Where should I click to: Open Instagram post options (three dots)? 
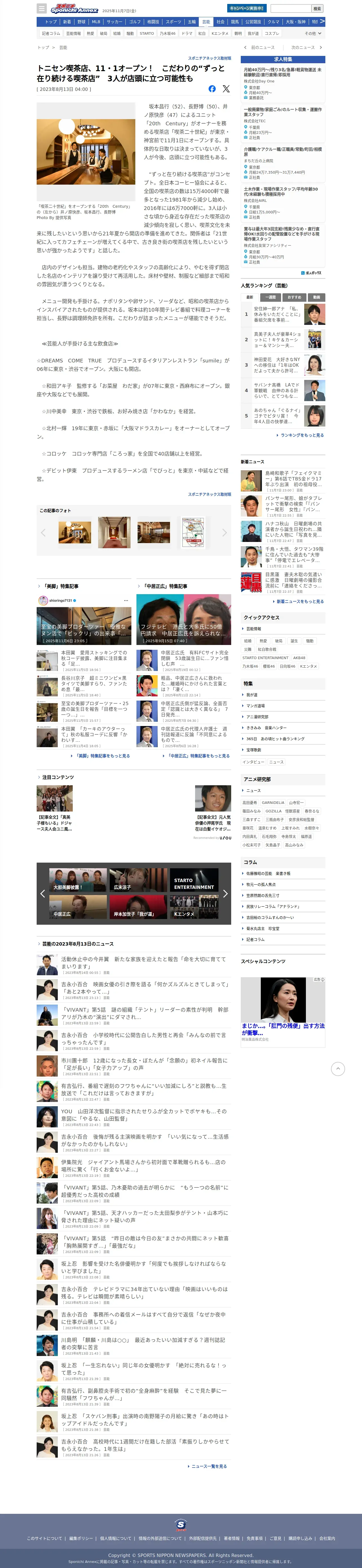[126, 600]
